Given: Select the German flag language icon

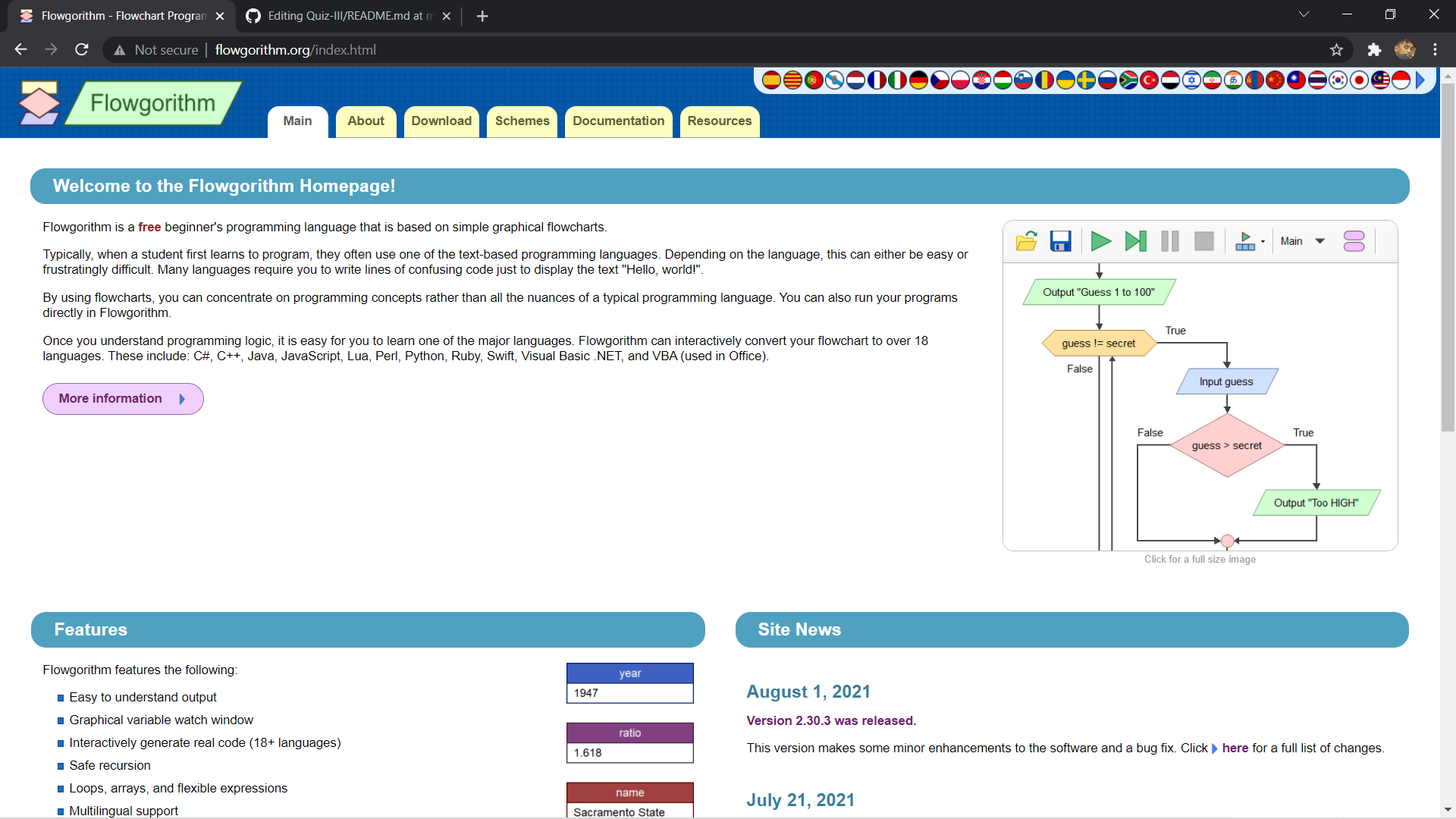Looking at the screenshot, I should pyautogui.click(x=918, y=80).
